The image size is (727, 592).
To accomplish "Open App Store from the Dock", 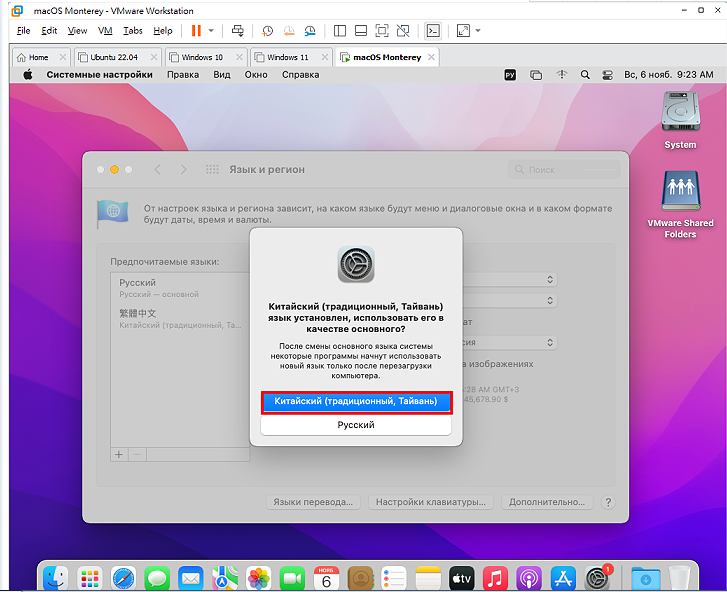I will 563,578.
